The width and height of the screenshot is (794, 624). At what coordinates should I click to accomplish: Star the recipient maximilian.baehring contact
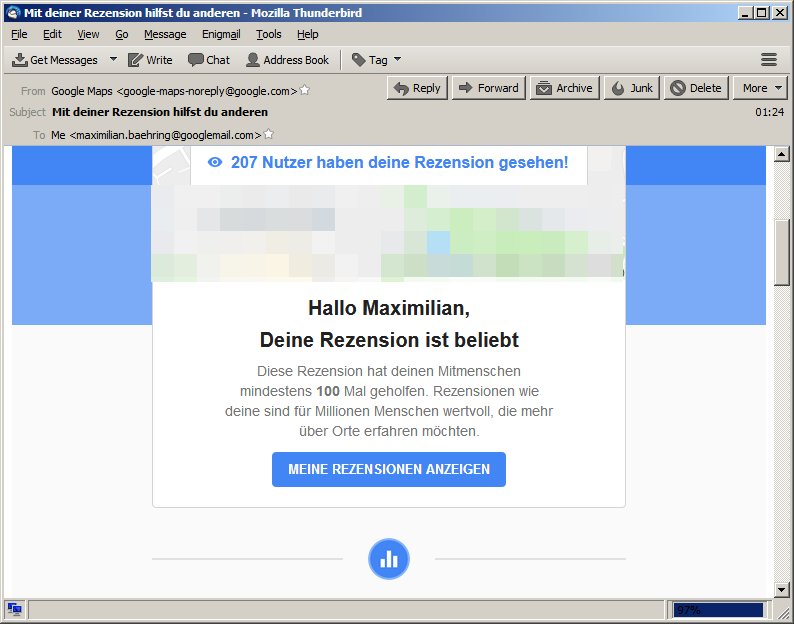[x=269, y=134]
